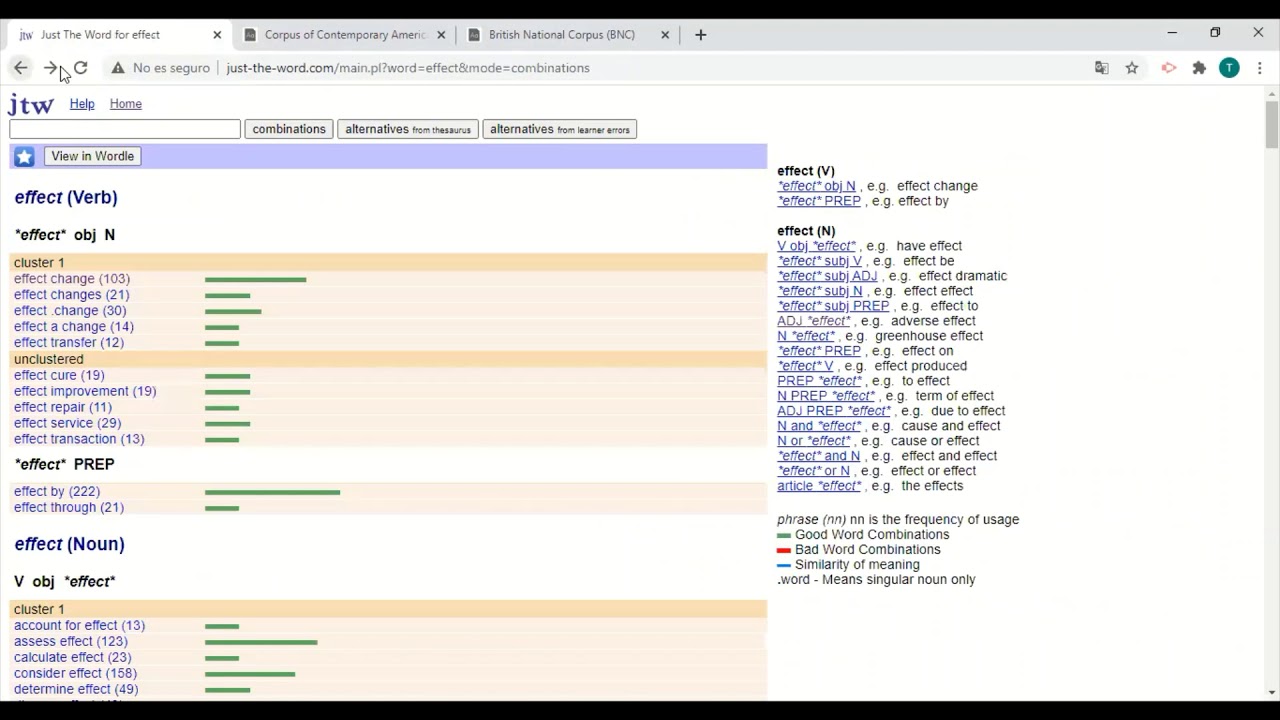Open assess effect (123) link
This screenshot has height=720, width=1280.
(x=71, y=642)
